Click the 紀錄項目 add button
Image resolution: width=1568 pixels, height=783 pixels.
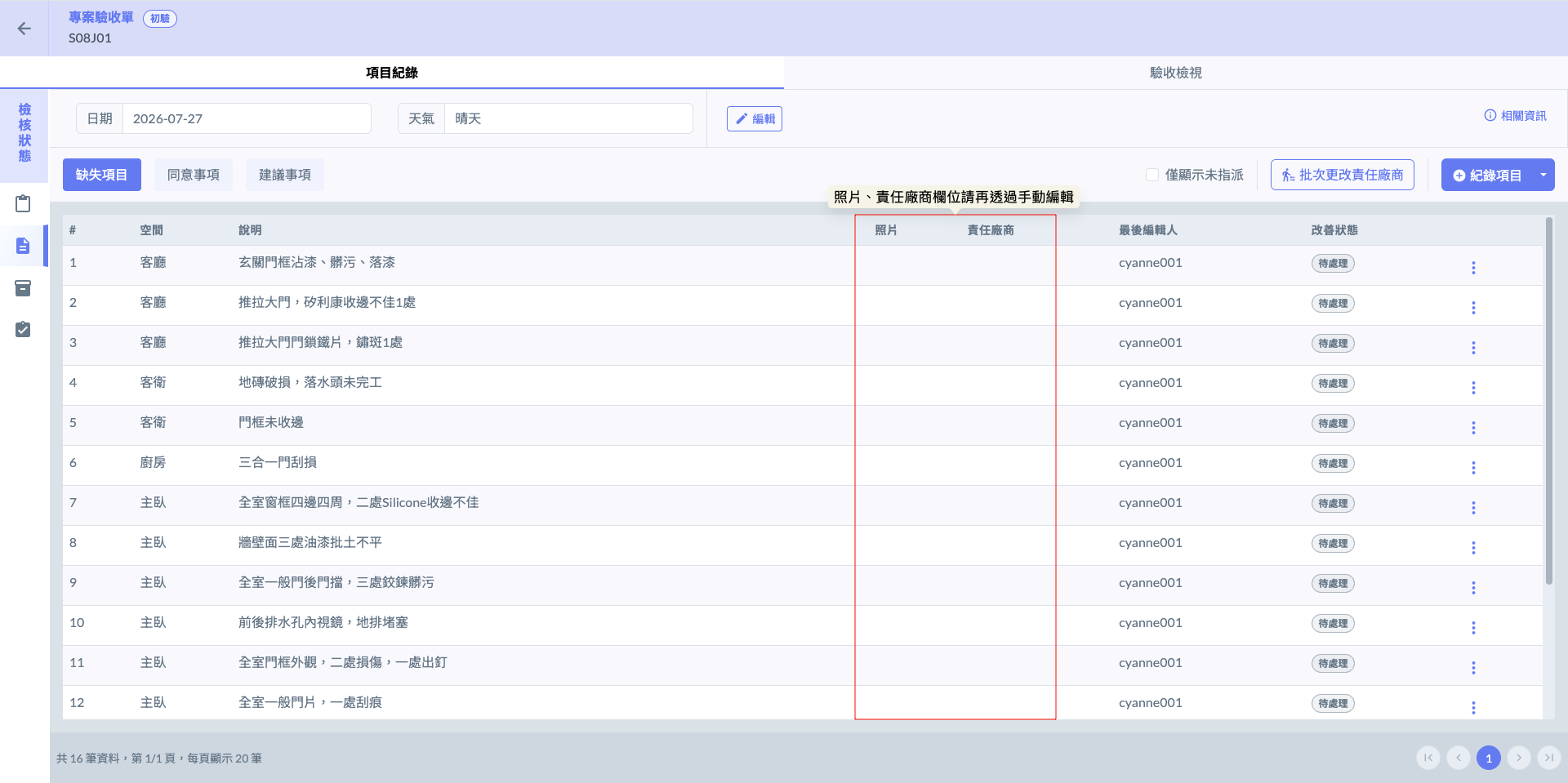1487,175
